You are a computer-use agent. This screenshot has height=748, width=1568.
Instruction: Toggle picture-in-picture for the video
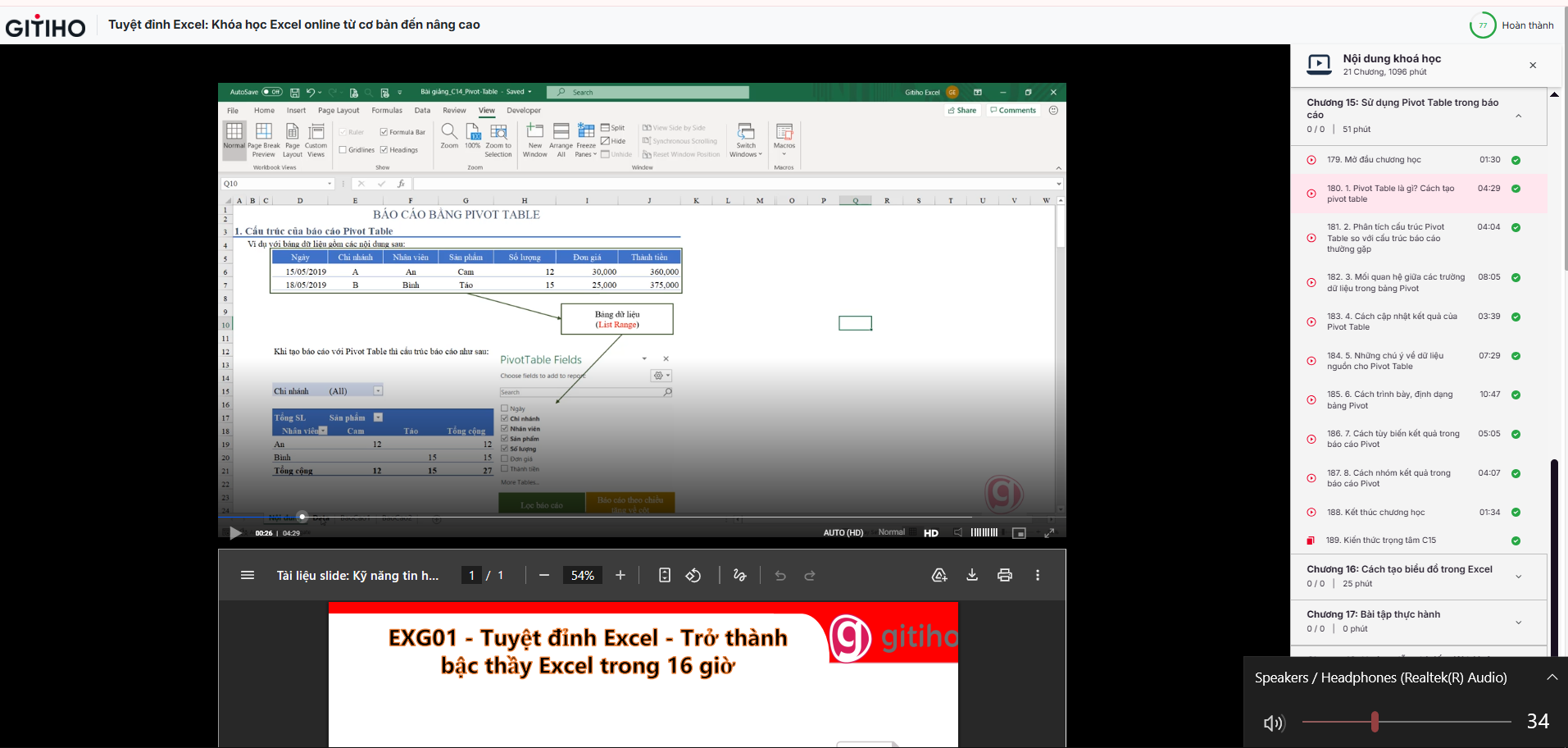(1019, 533)
